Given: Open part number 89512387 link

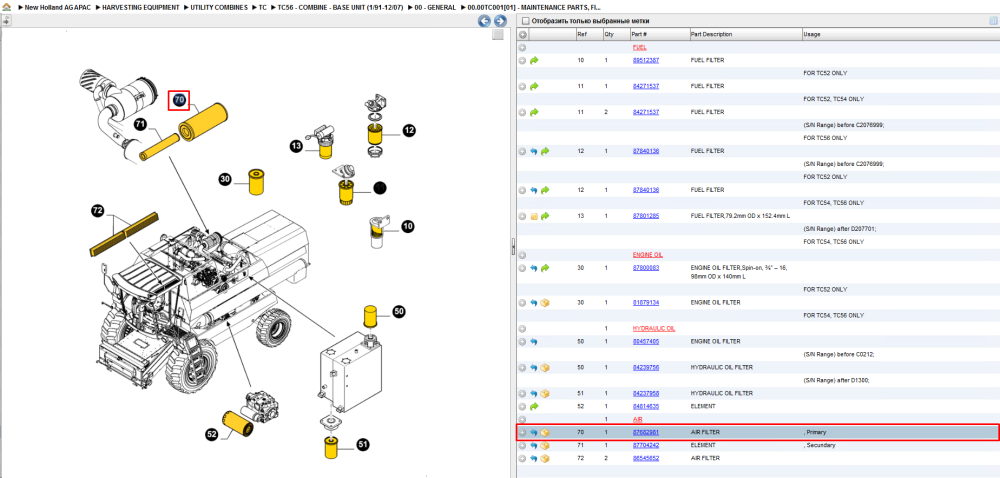Looking at the screenshot, I should point(645,60).
